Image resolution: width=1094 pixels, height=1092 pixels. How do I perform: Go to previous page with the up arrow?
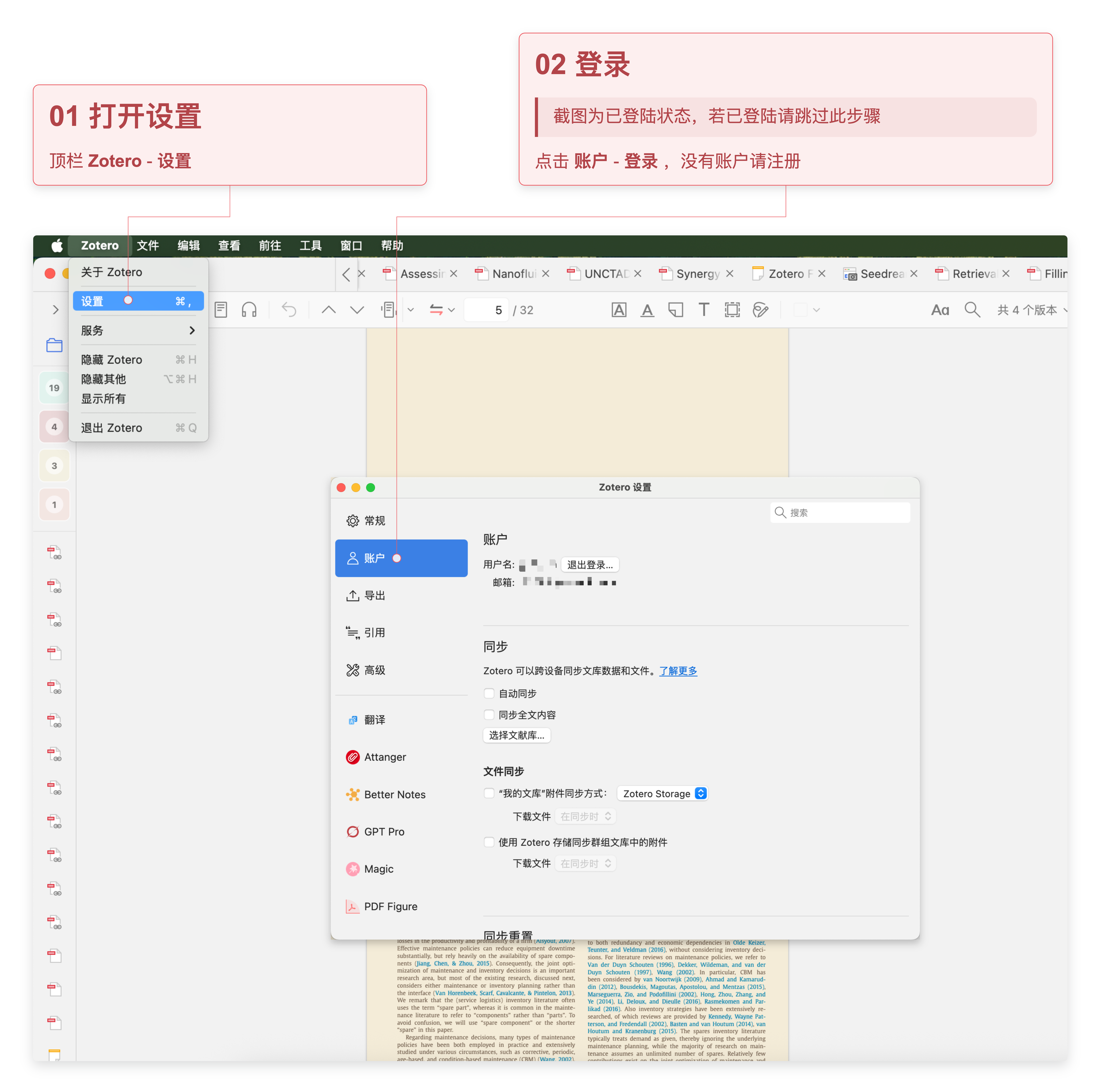tap(329, 310)
